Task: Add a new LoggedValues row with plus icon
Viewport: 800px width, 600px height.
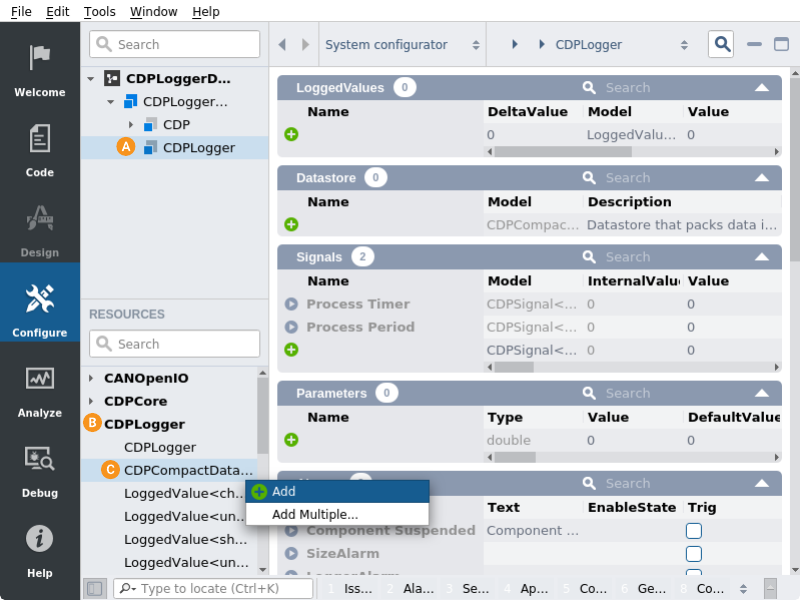Action: point(291,134)
